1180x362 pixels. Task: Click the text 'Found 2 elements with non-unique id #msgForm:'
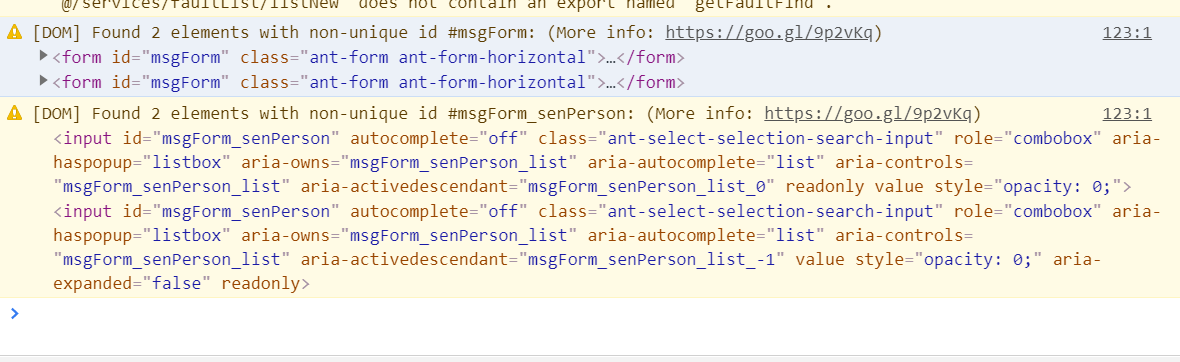[312, 33]
